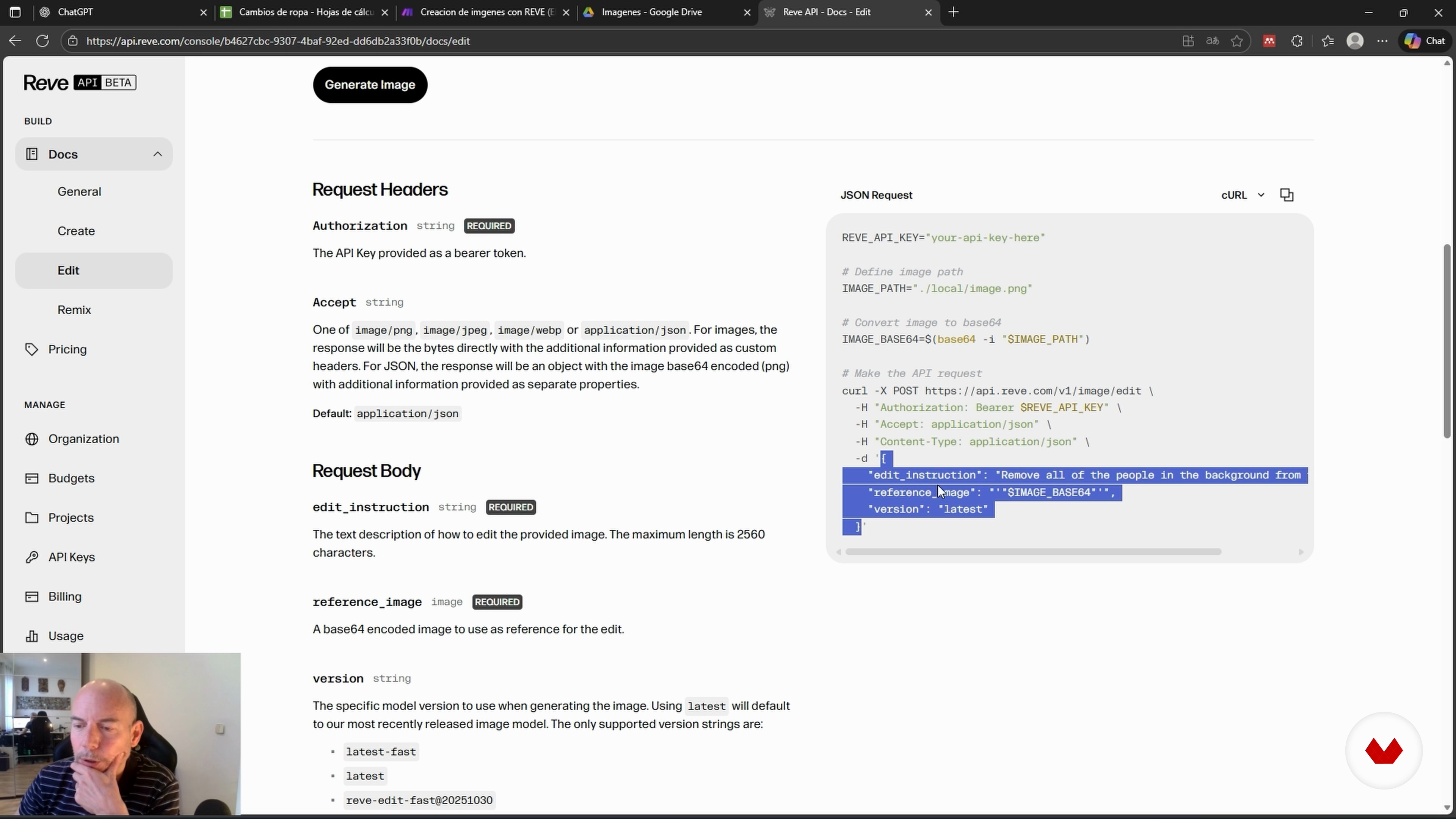Open the Create docs page
The image size is (1456, 819).
76,231
